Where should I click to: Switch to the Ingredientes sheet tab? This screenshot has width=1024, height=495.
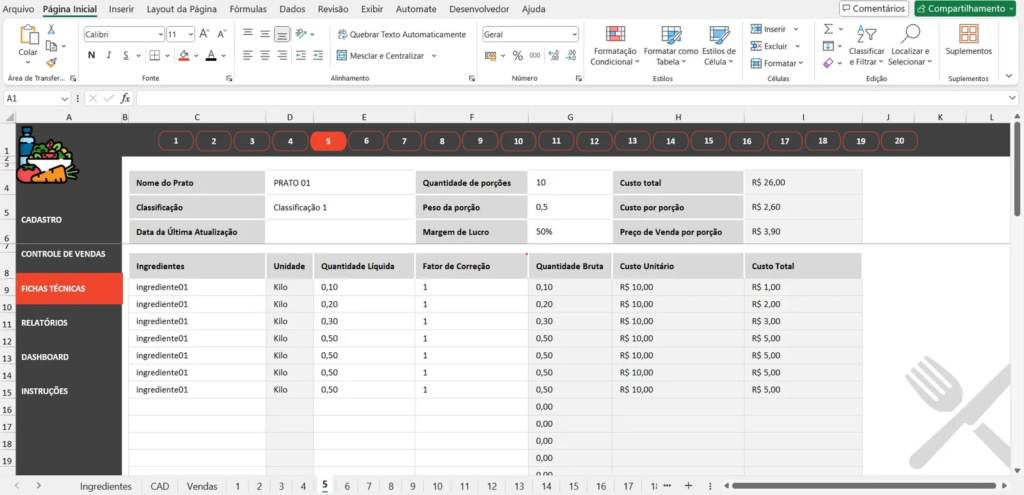point(106,486)
